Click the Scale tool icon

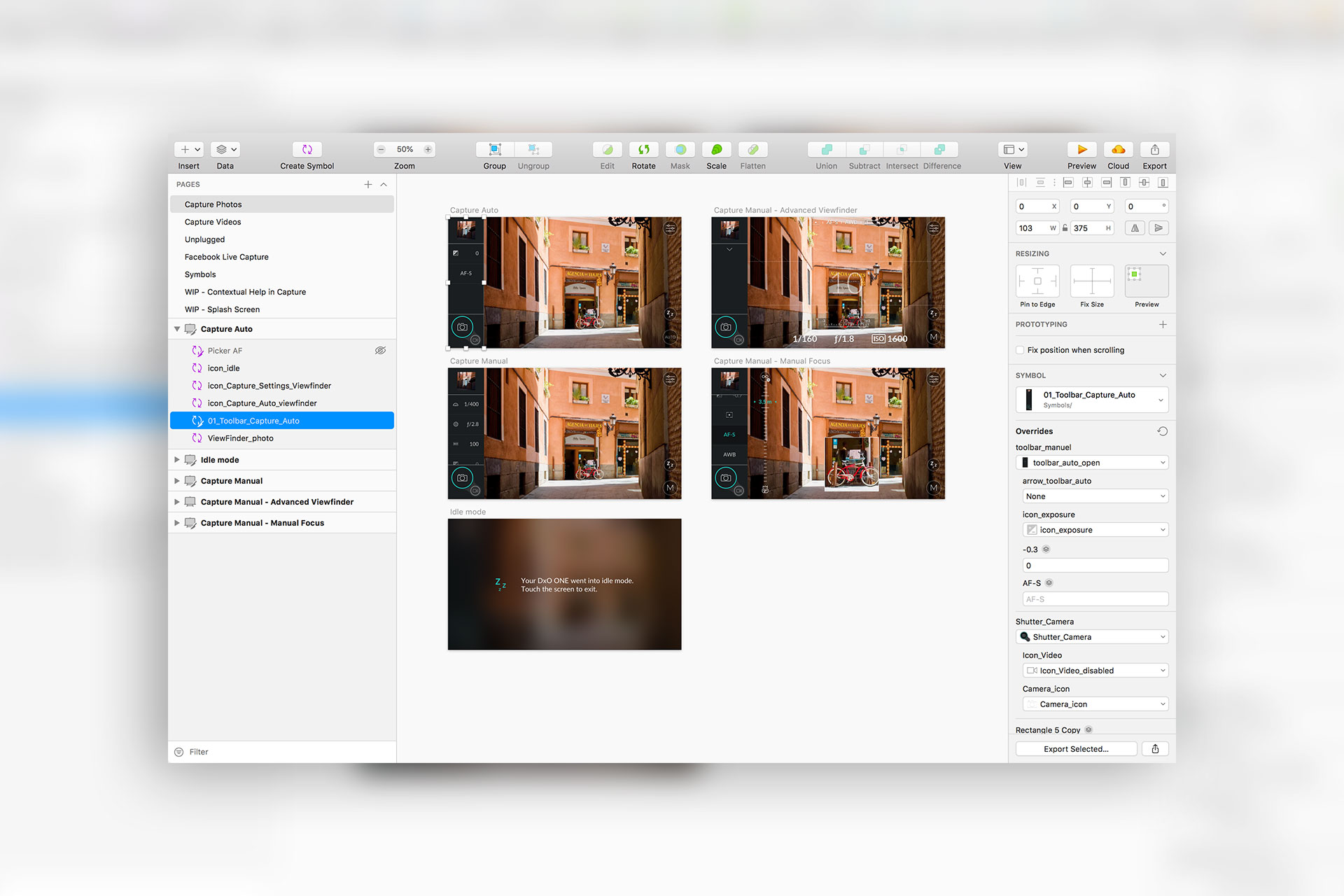716,149
